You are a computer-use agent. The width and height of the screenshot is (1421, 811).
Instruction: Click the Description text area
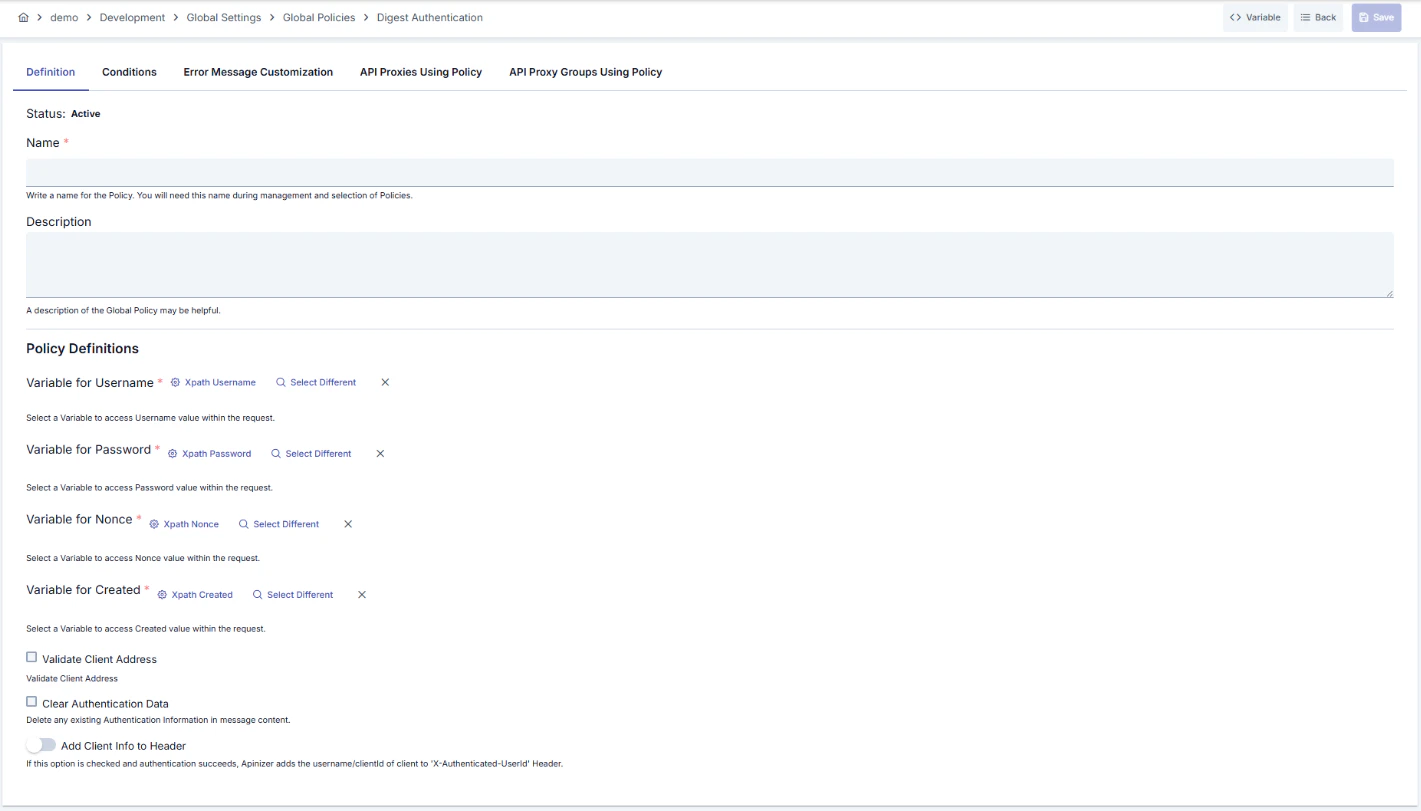[x=710, y=263]
